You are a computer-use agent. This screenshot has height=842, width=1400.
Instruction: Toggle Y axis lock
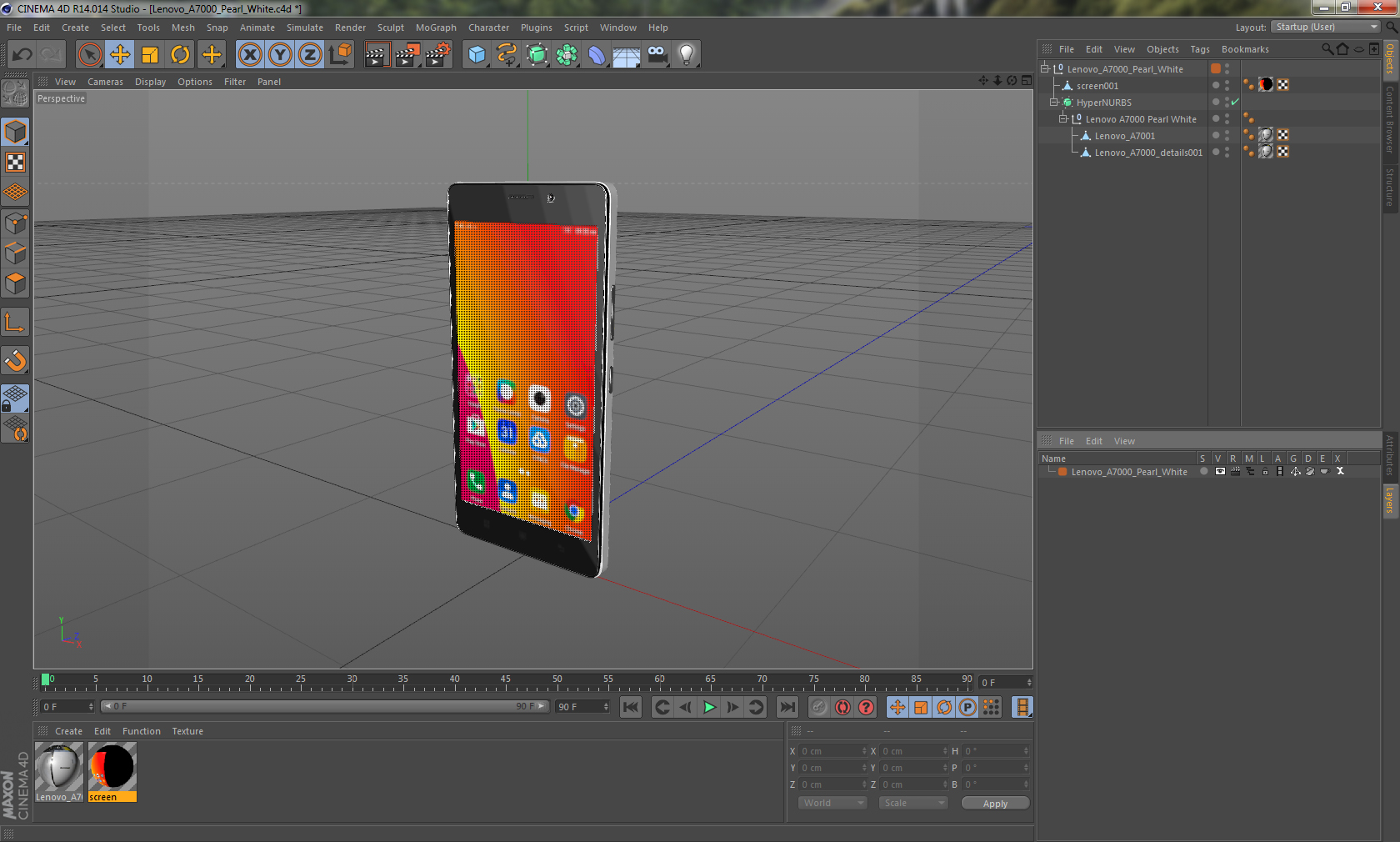[x=280, y=55]
